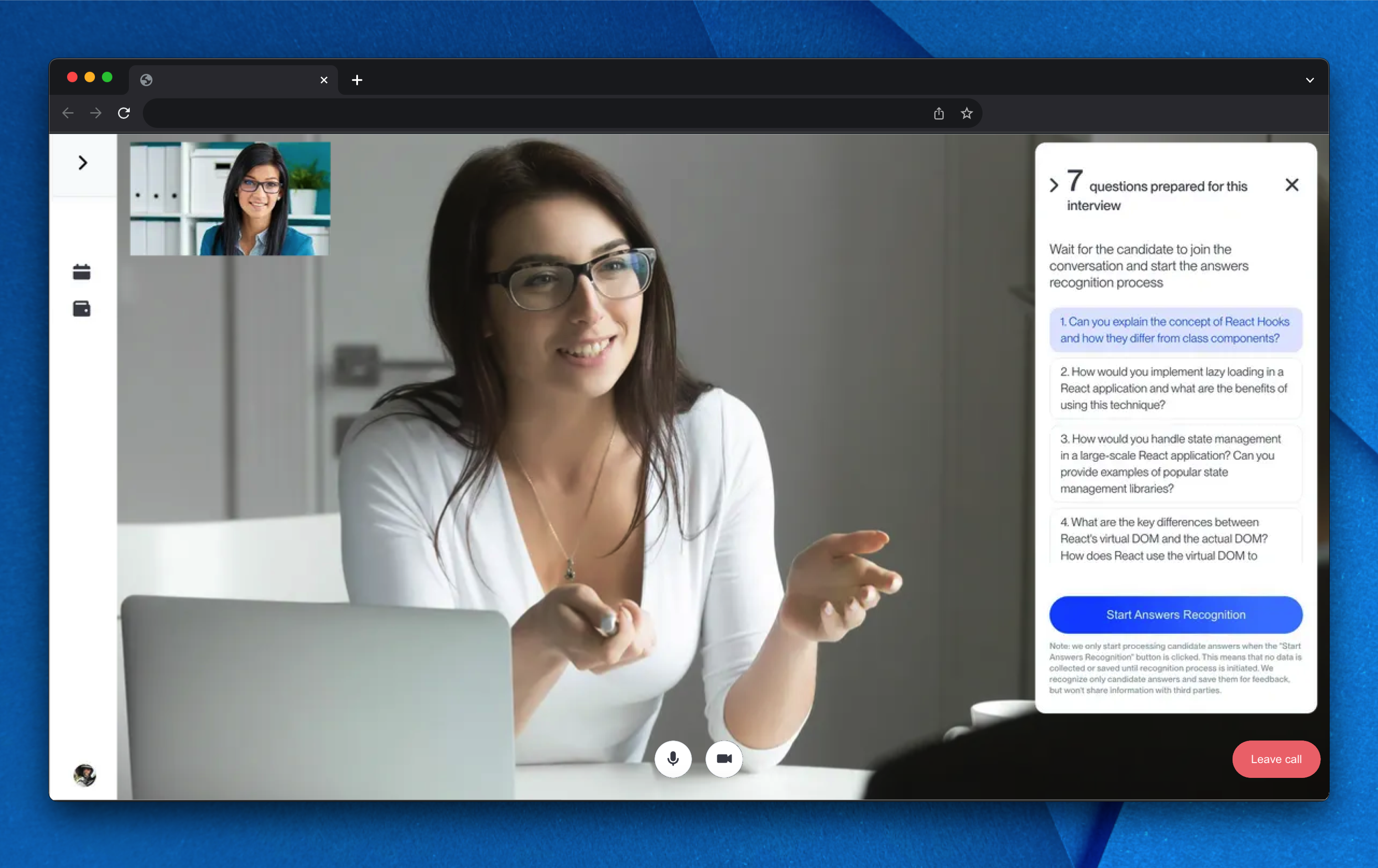Click the self-view video thumbnail
Screen dimensions: 1378x868
click(230, 198)
